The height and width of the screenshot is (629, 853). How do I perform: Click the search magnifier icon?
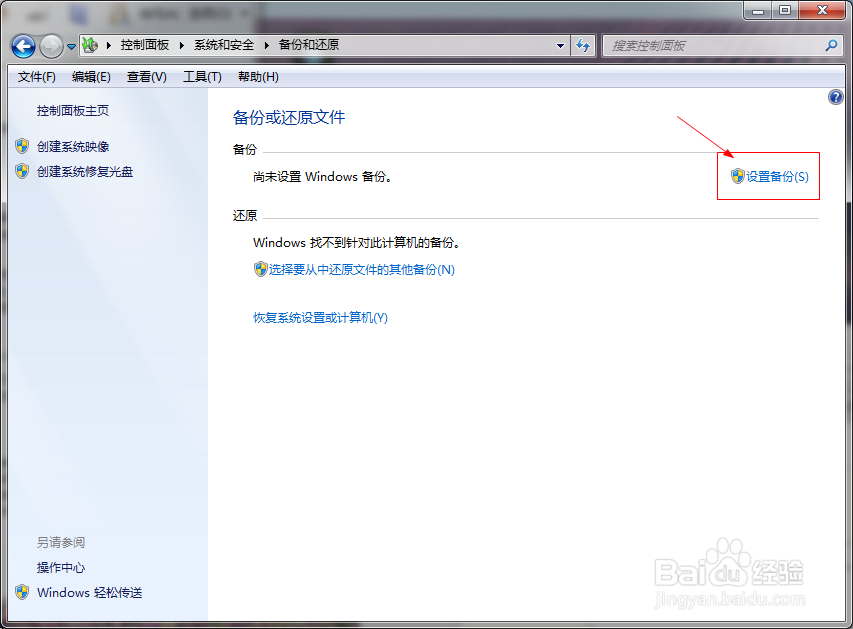point(832,45)
